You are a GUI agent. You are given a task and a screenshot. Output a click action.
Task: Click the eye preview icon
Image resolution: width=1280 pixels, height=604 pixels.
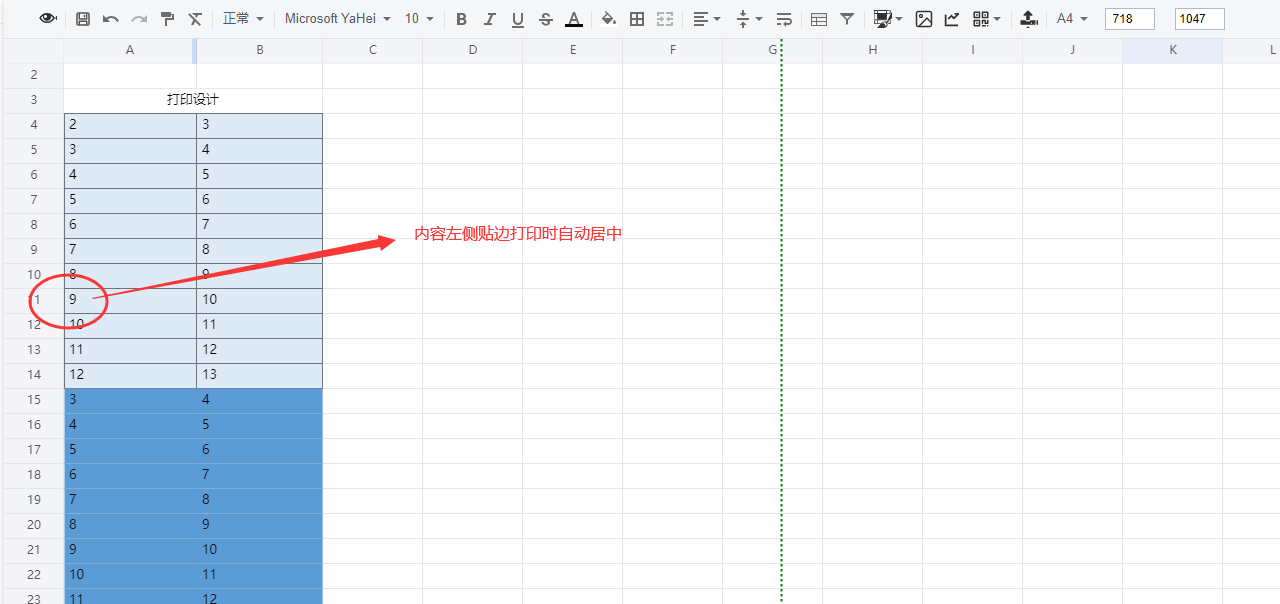point(48,19)
